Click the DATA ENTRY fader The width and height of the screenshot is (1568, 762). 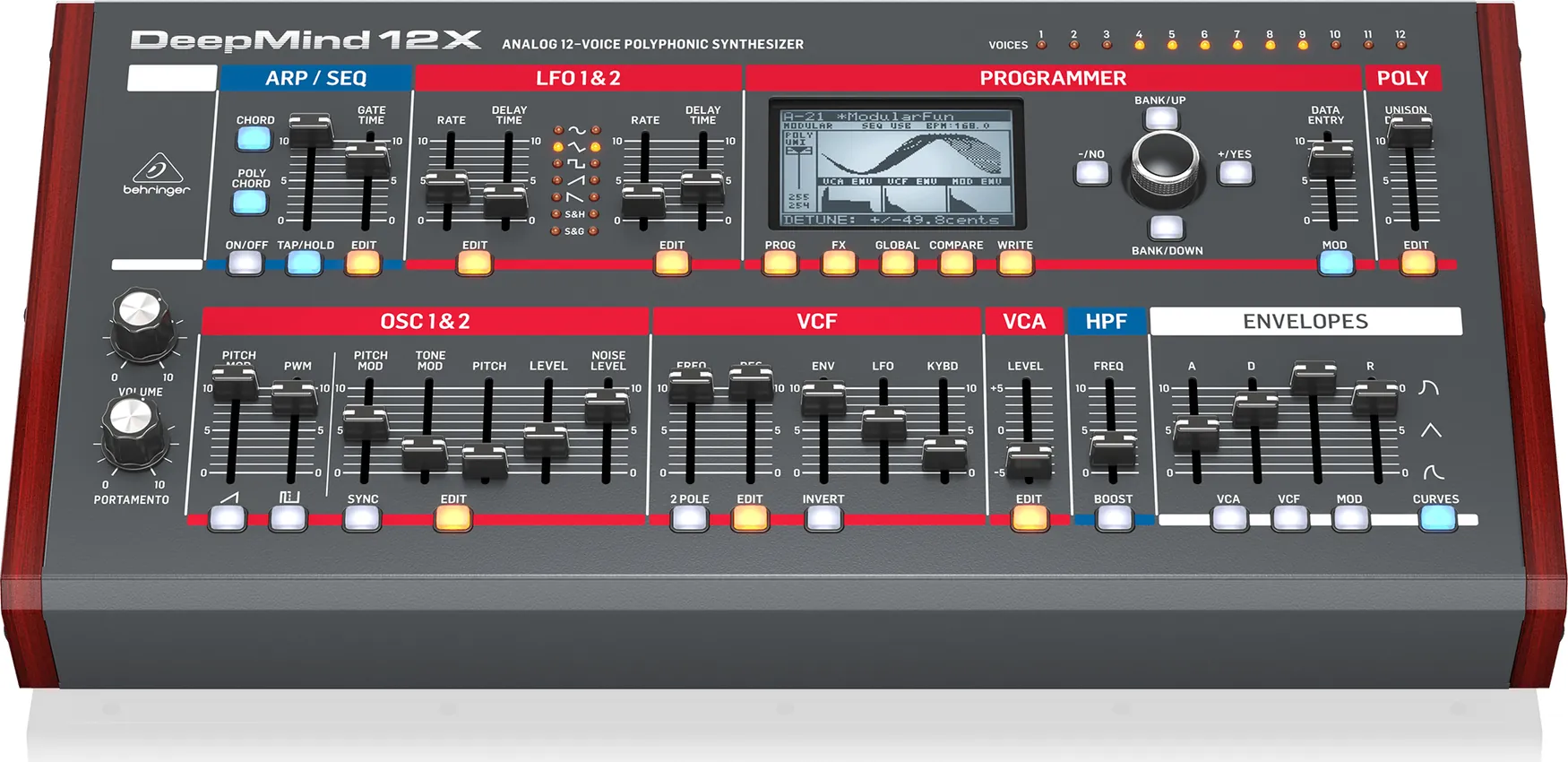pyautogui.click(x=1331, y=160)
